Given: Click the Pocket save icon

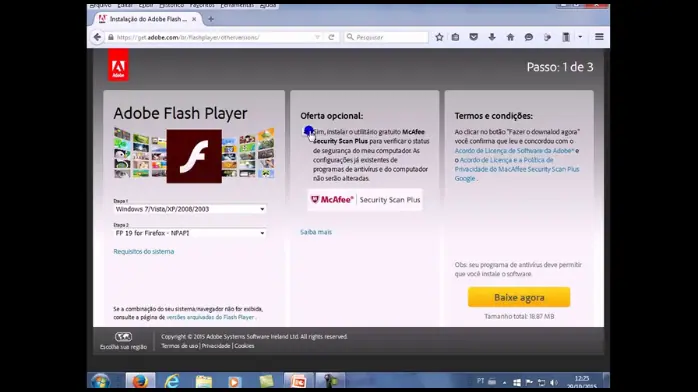Looking at the screenshot, I should point(474,37).
